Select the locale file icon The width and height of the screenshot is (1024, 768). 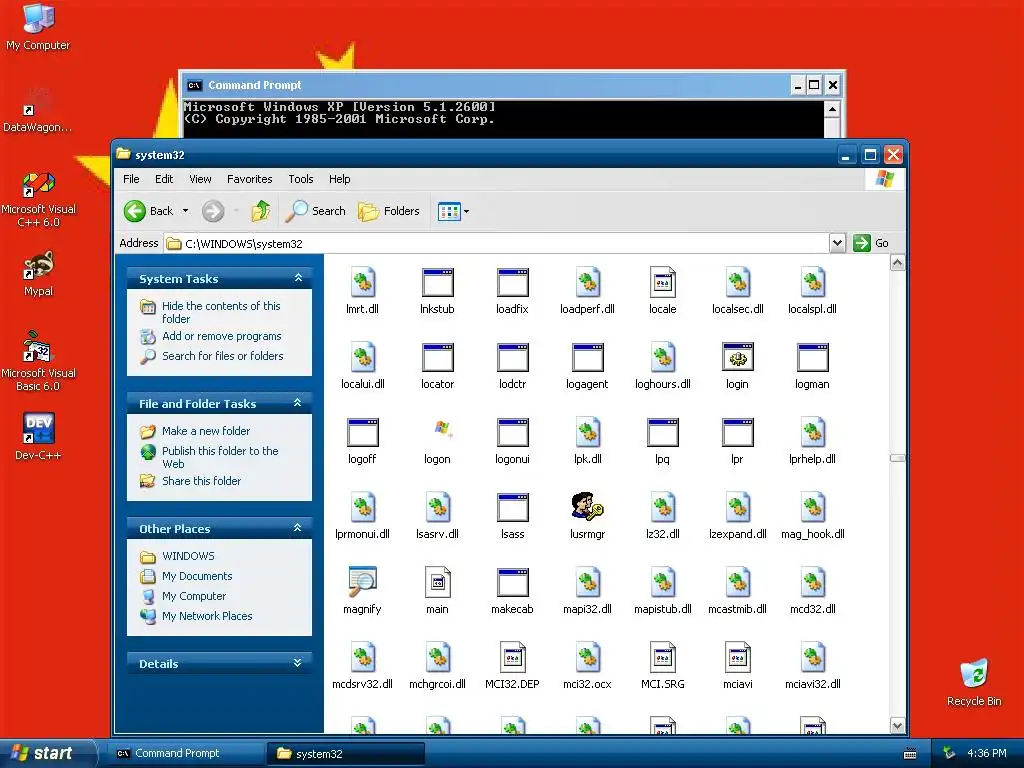[x=662, y=282]
